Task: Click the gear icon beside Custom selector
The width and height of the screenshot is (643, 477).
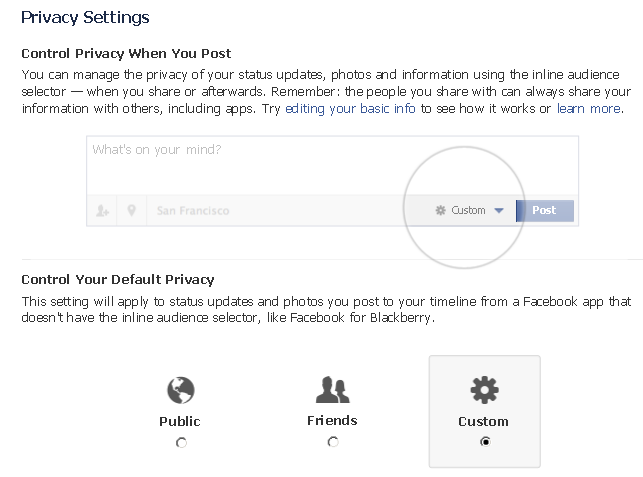Action: tap(440, 211)
